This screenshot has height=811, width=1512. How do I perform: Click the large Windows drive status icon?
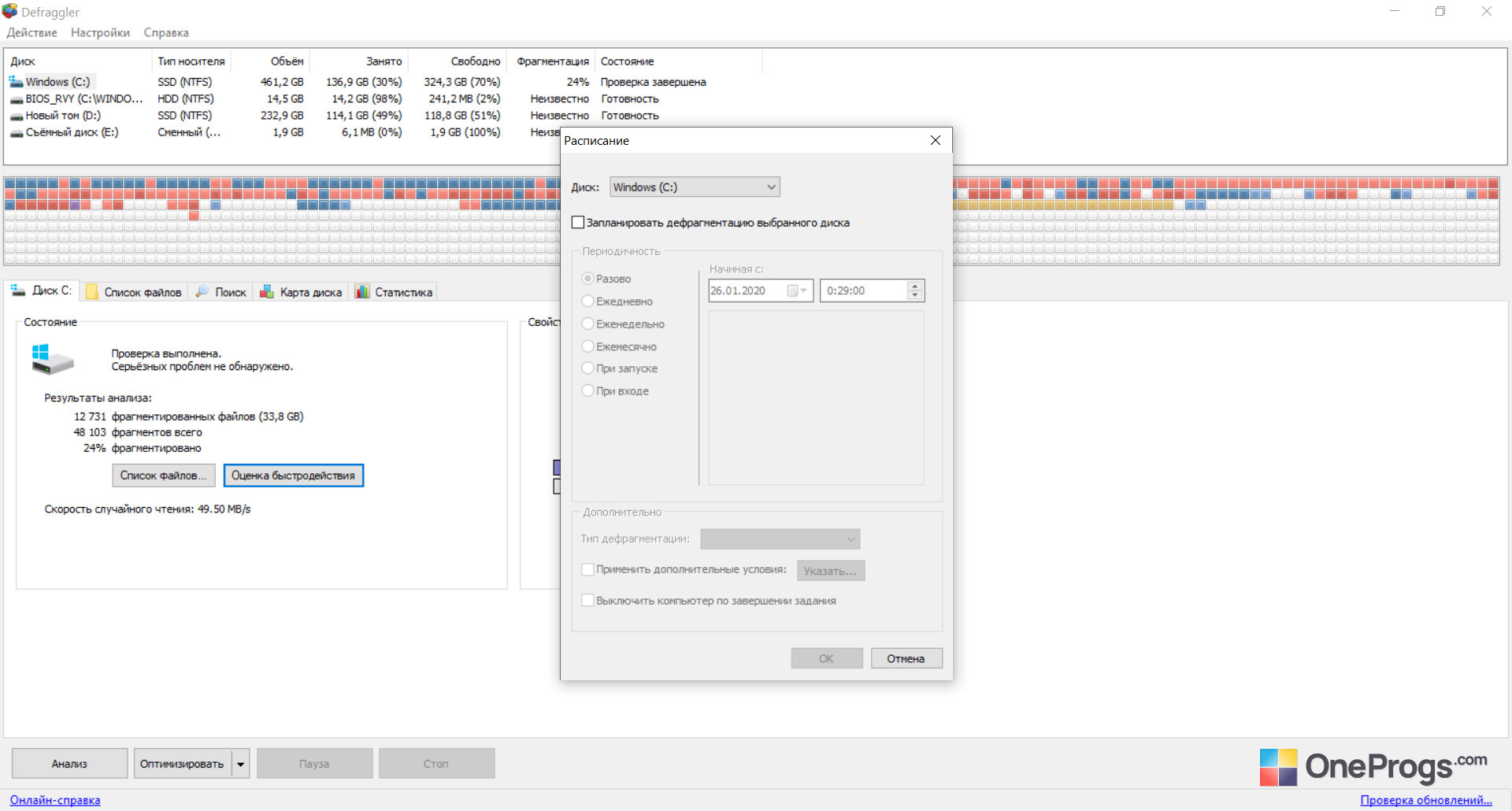[53, 359]
